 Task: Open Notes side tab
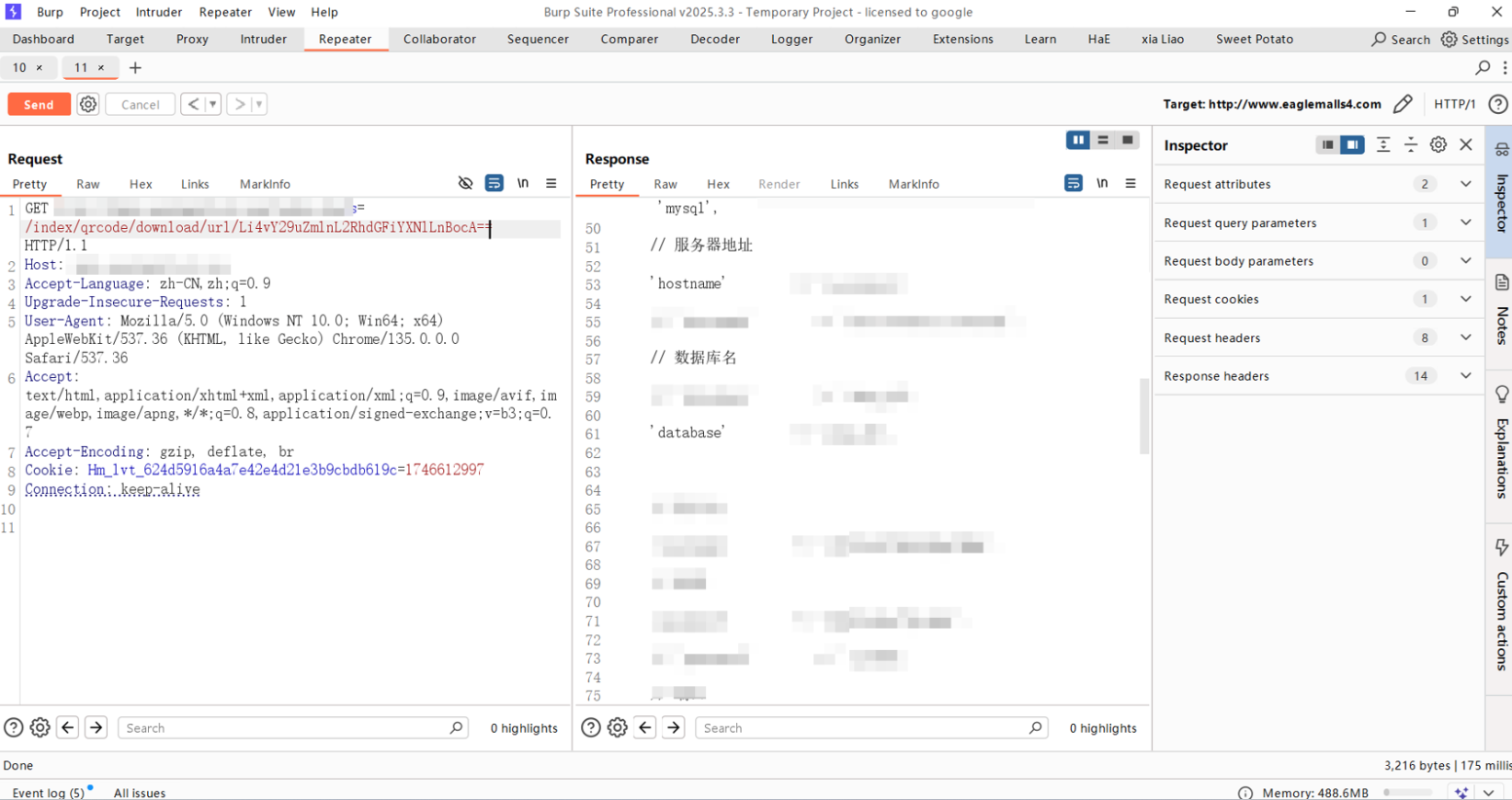click(1500, 313)
